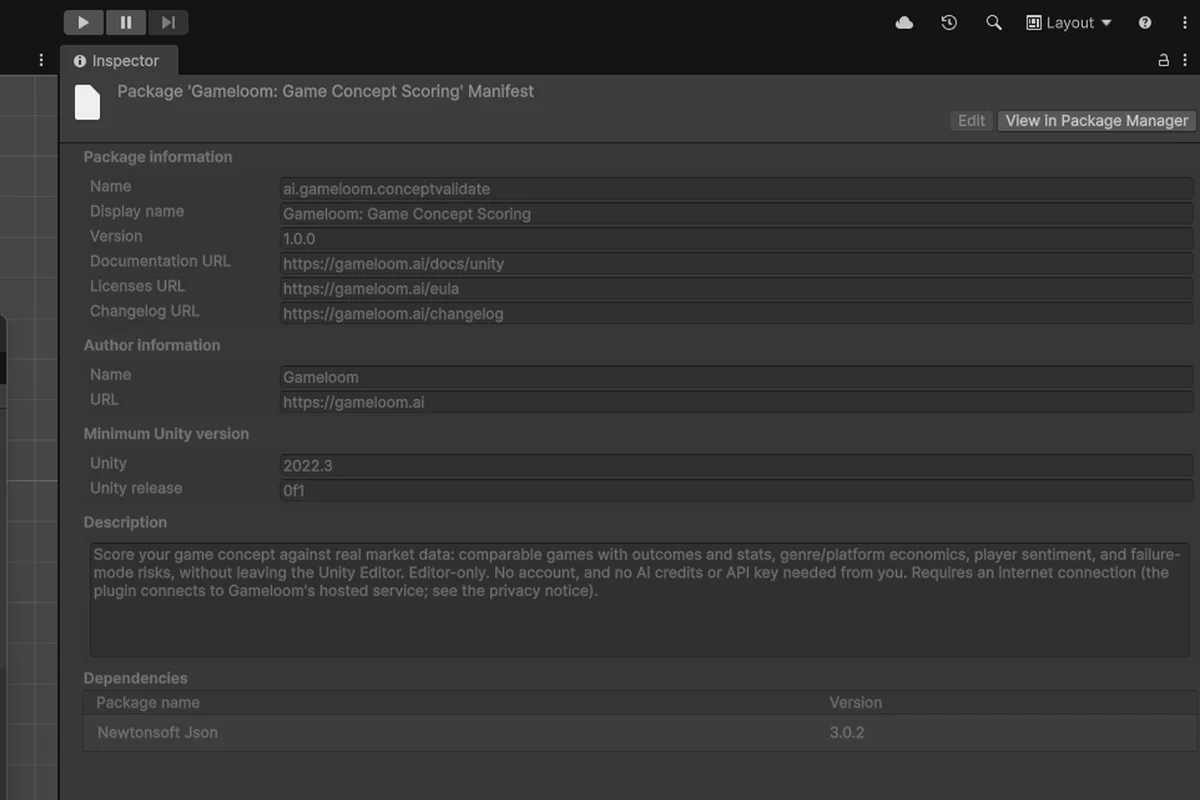This screenshot has width=1200, height=800.
Task: Open the top toolbar more options menu
Action: [x=1184, y=22]
